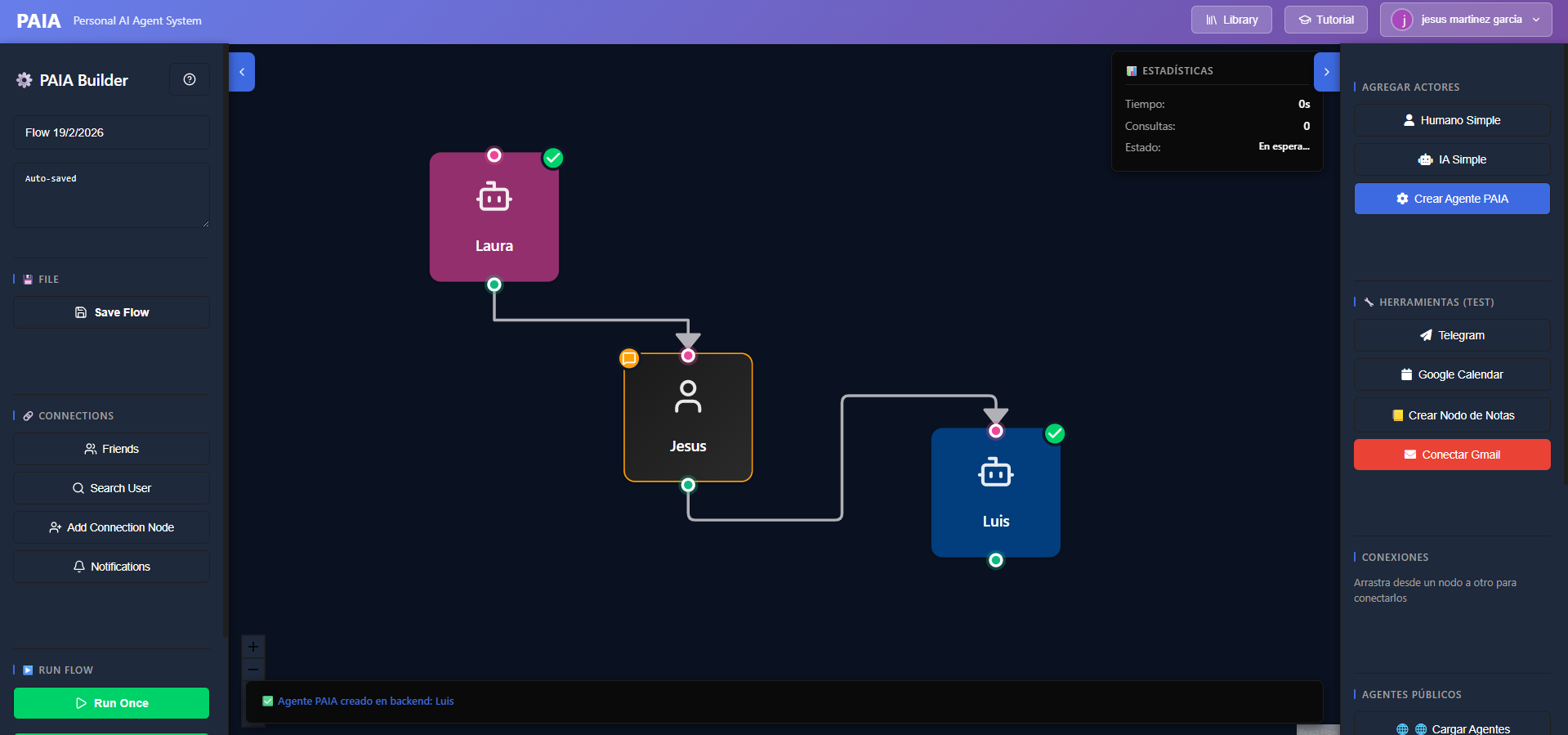Select the Luis agent node
The width and height of the screenshot is (1568, 735).
(996, 493)
